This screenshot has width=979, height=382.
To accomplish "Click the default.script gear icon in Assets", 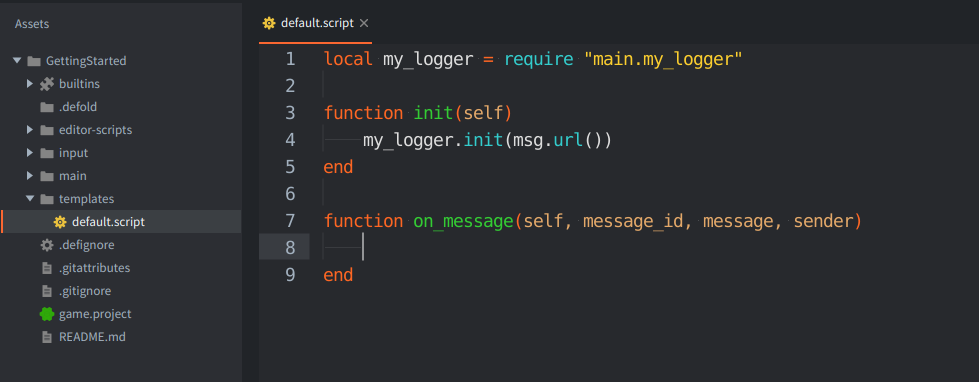I will pos(60,222).
